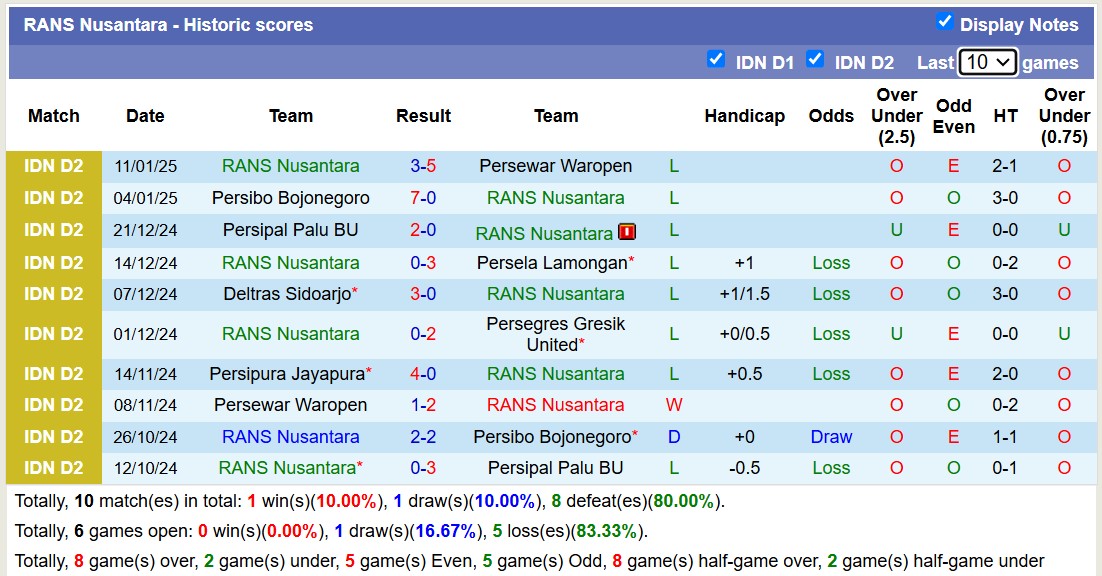The height and width of the screenshot is (576, 1102).
Task: Click RANS Nusantara link on the 08/11/24 row
Action: pos(556,405)
